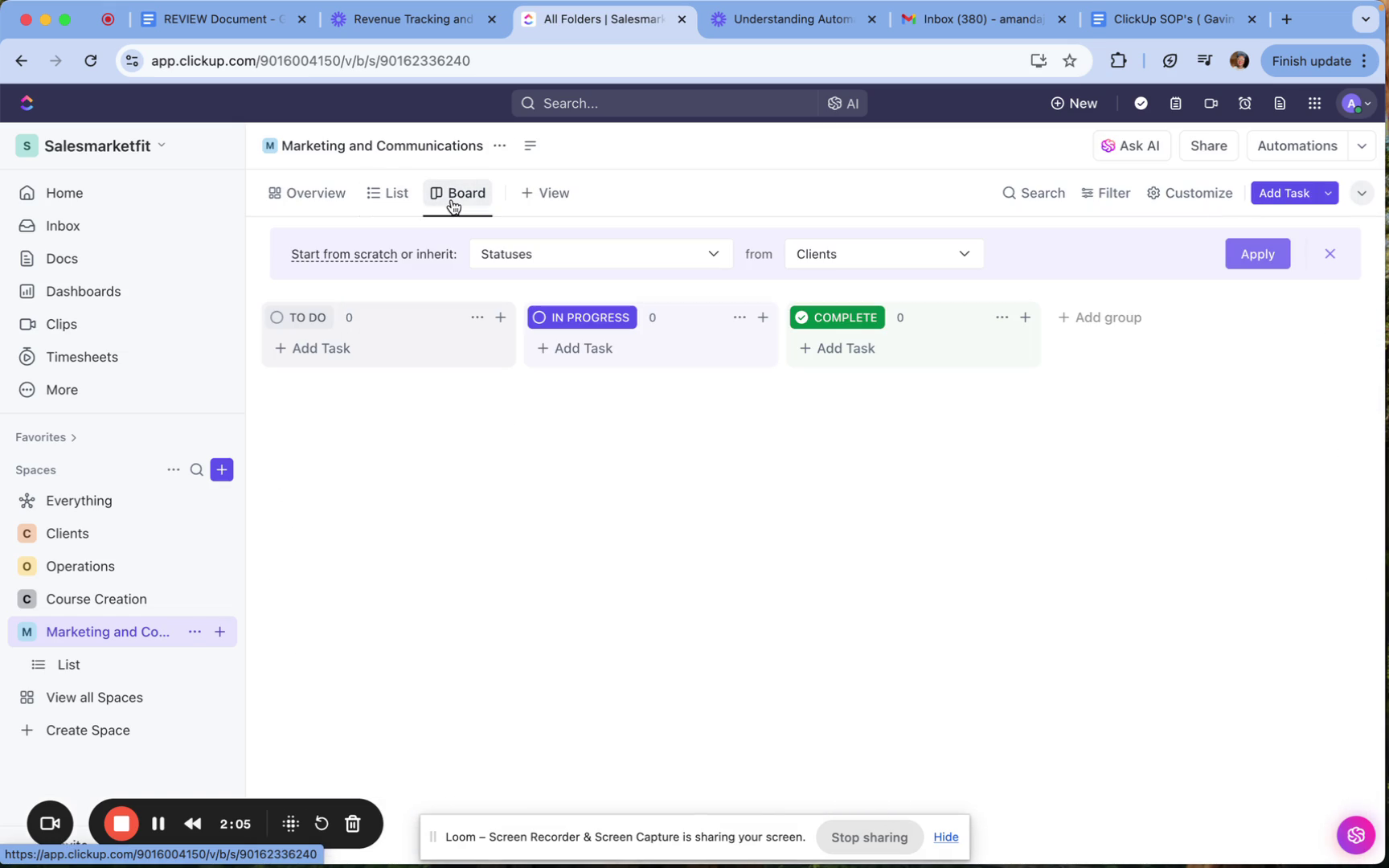
Task: Open Customize settings
Action: (1190, 193)
